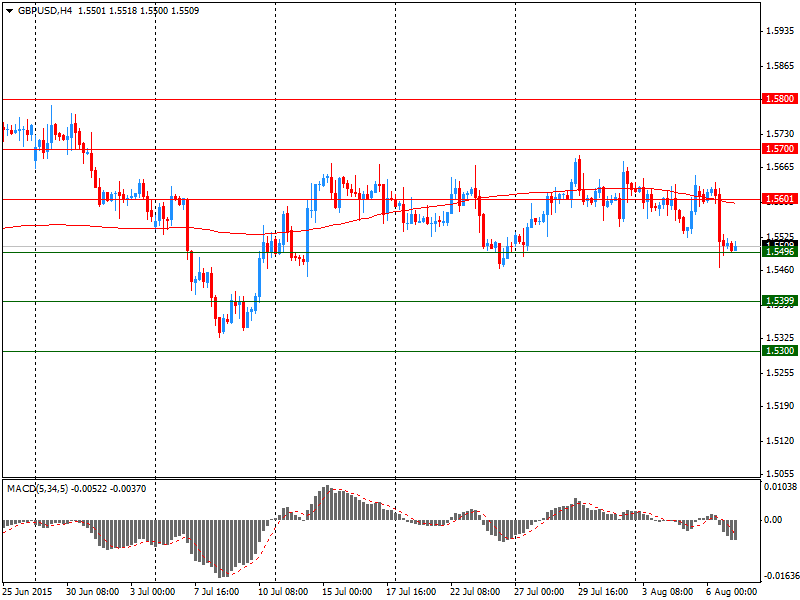
Task: Click the 1.5865 price scale value
Action: [780, 66]
